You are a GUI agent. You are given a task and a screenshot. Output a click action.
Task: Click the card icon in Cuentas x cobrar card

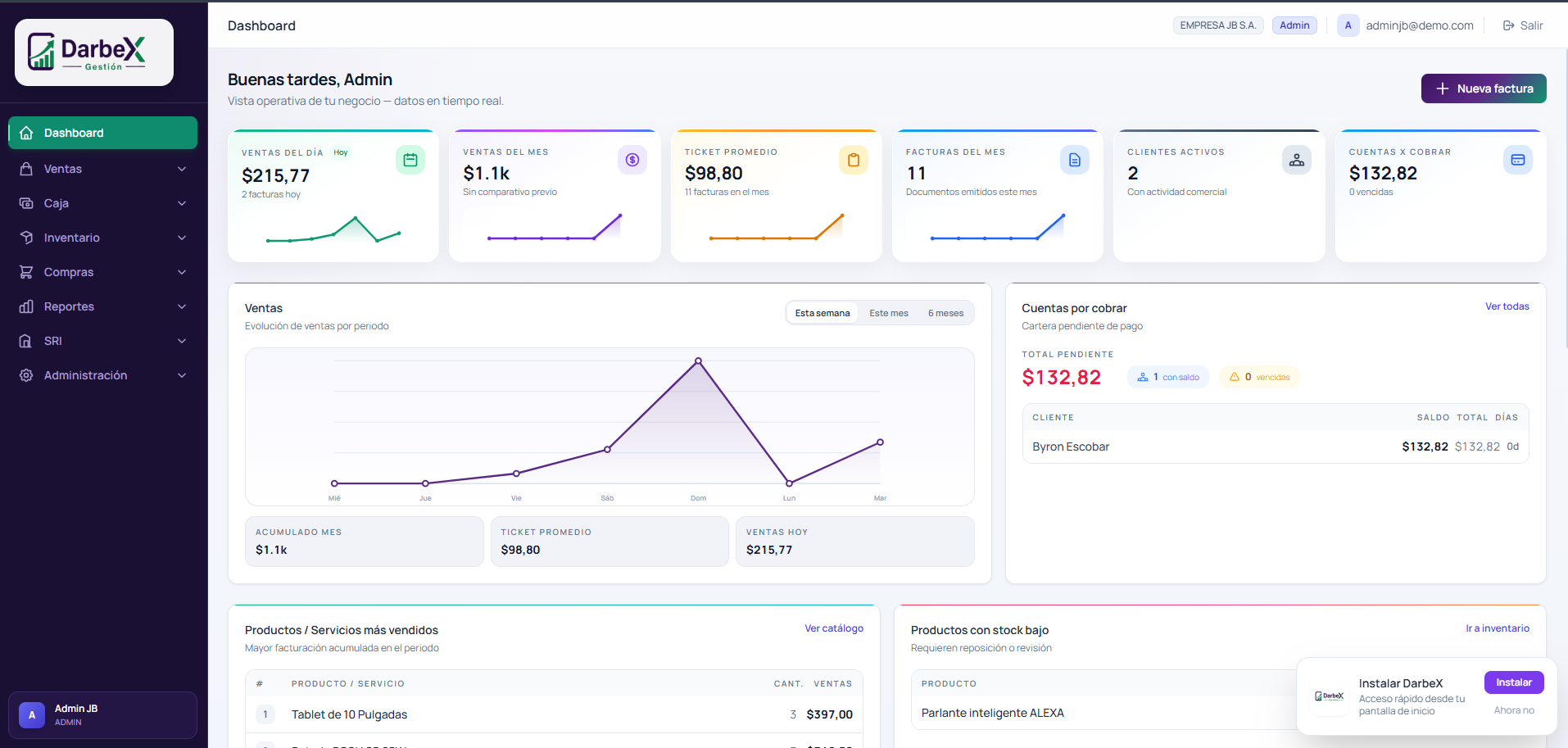click(1518, 160)
